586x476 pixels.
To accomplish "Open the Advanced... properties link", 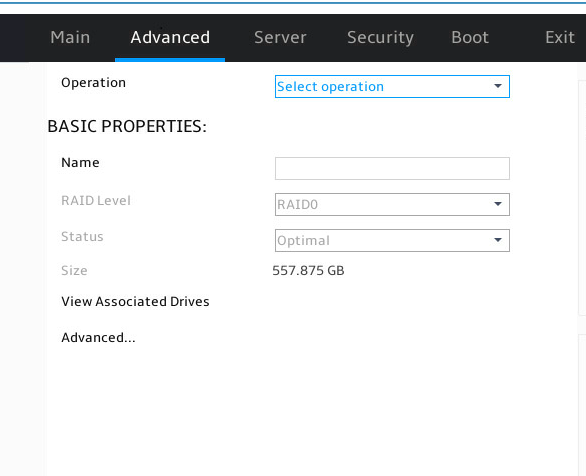I will pyautogui.click(x=98, y=337).
